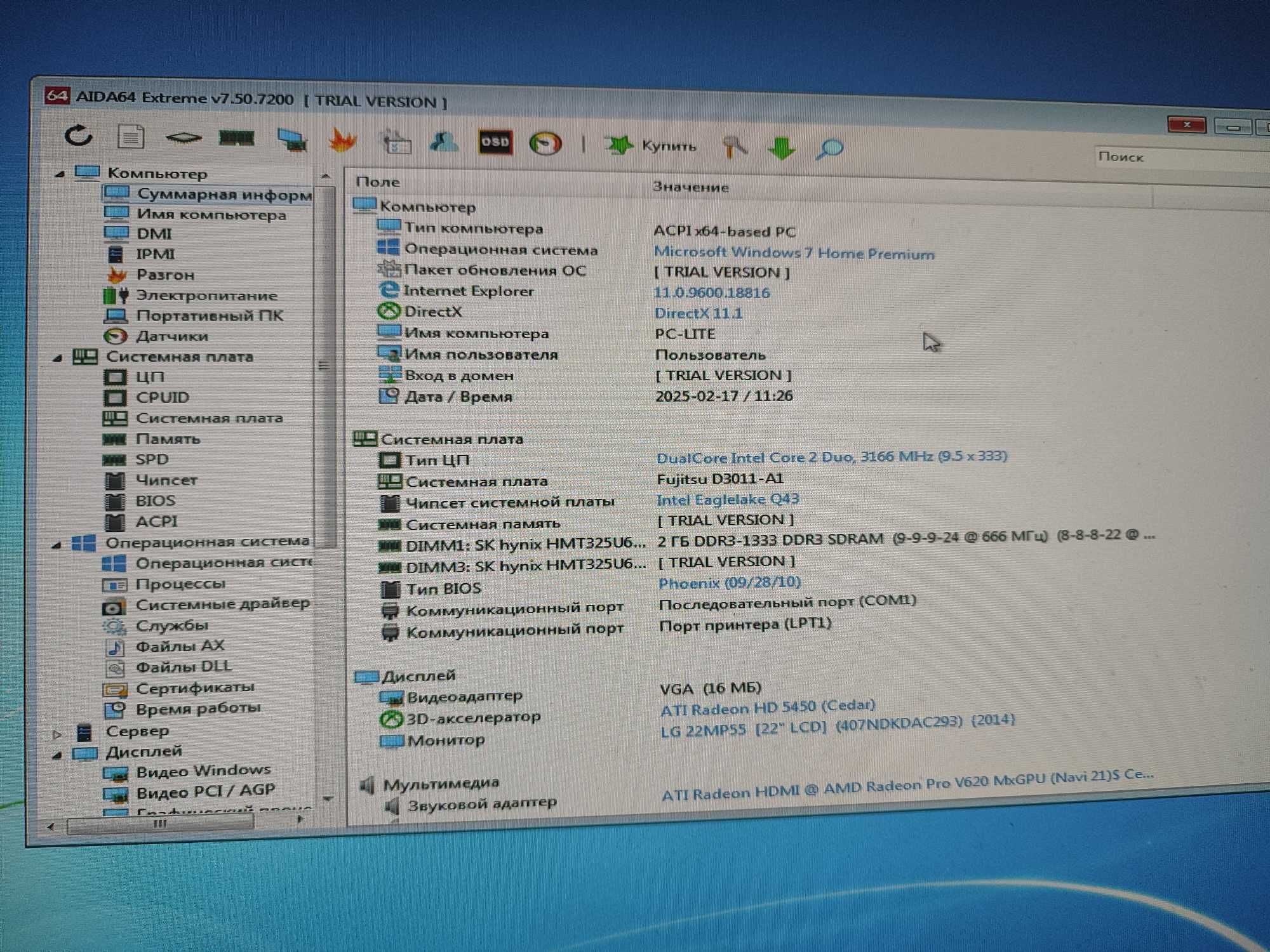Open the LG 22MP55 monitor link
The width and height of the screenshot is (1270, 952).
click(x=837, y=726)
